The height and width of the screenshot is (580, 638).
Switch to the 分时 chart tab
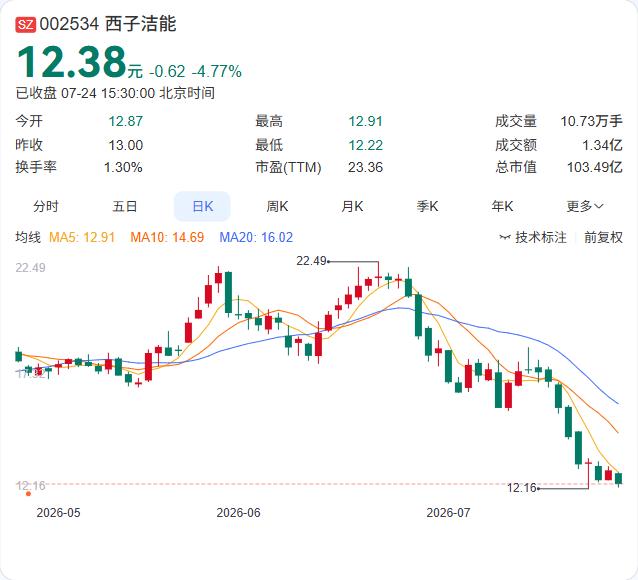pos(46,206)
